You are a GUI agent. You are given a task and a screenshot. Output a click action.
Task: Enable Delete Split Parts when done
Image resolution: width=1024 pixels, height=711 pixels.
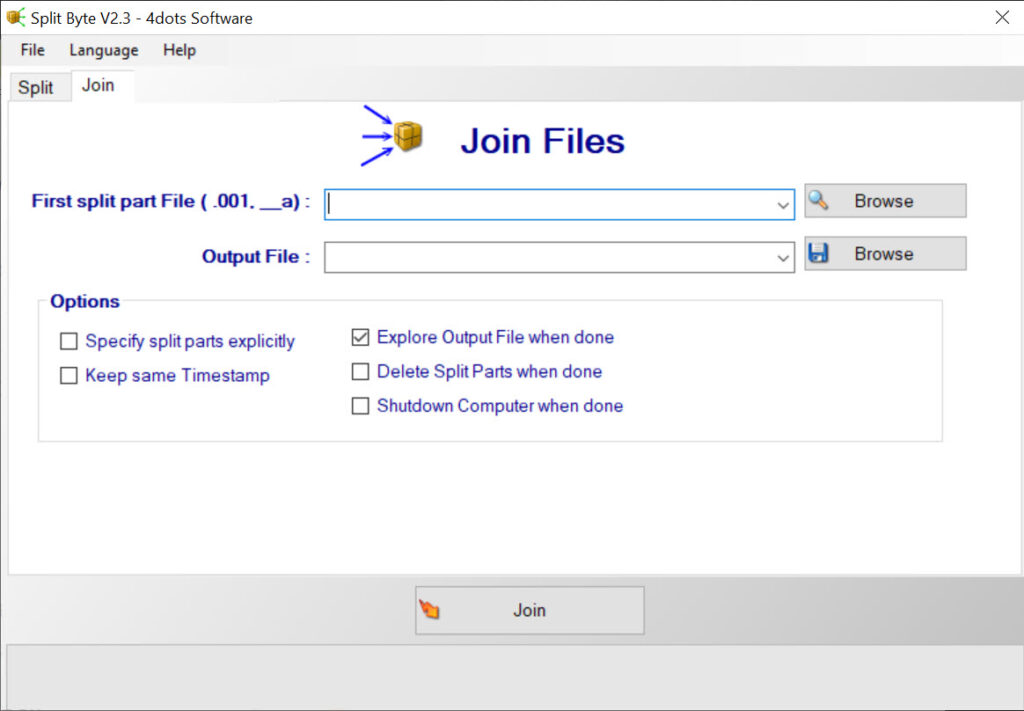point(360,372)
